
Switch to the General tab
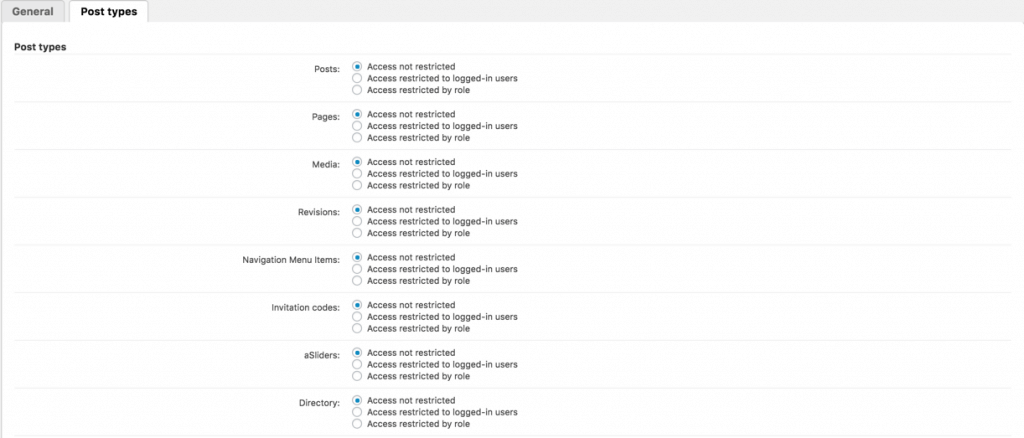coord(33,12)
